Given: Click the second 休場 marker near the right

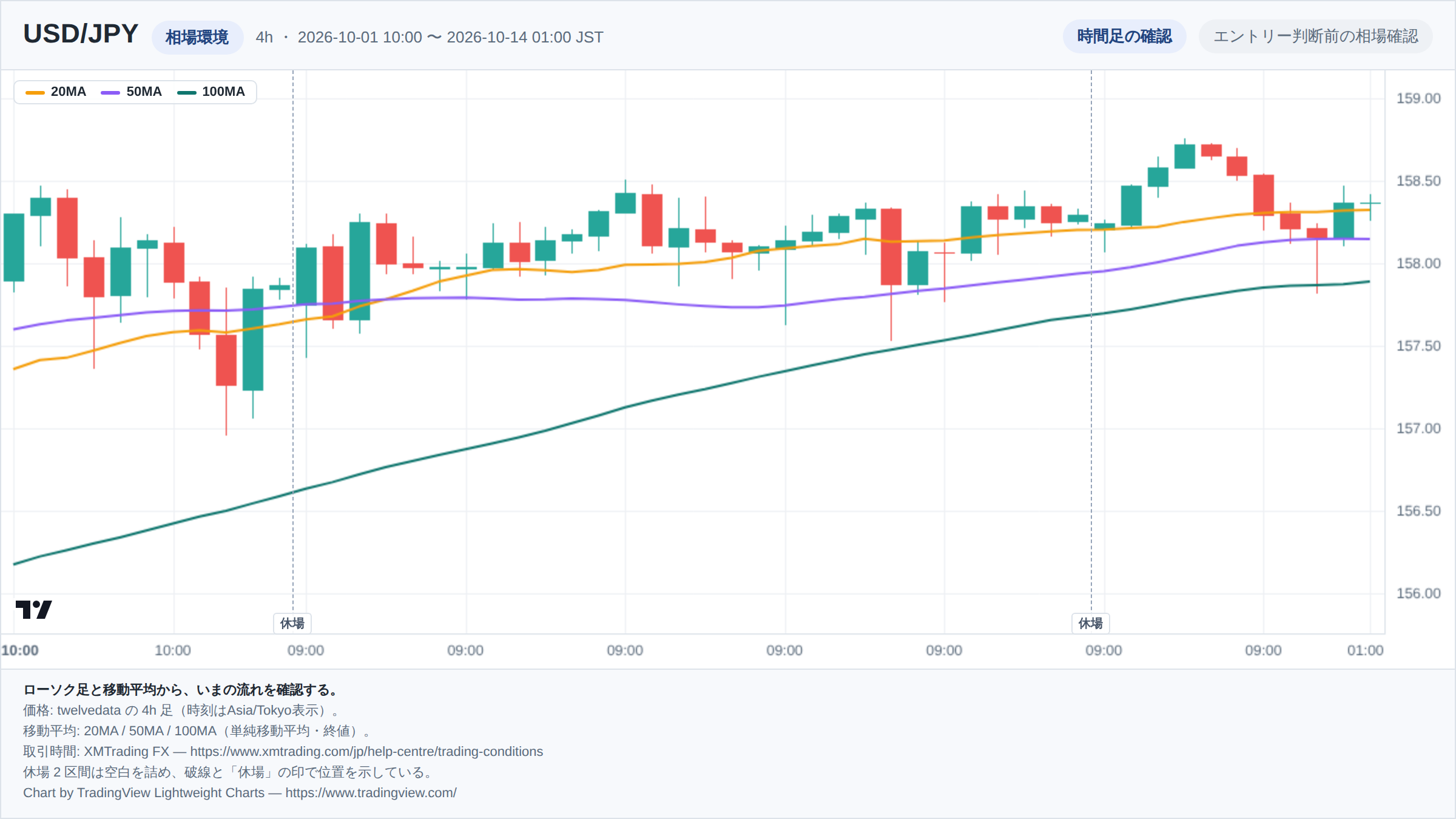Looking at the screenshot, I should coord(1091,623).
